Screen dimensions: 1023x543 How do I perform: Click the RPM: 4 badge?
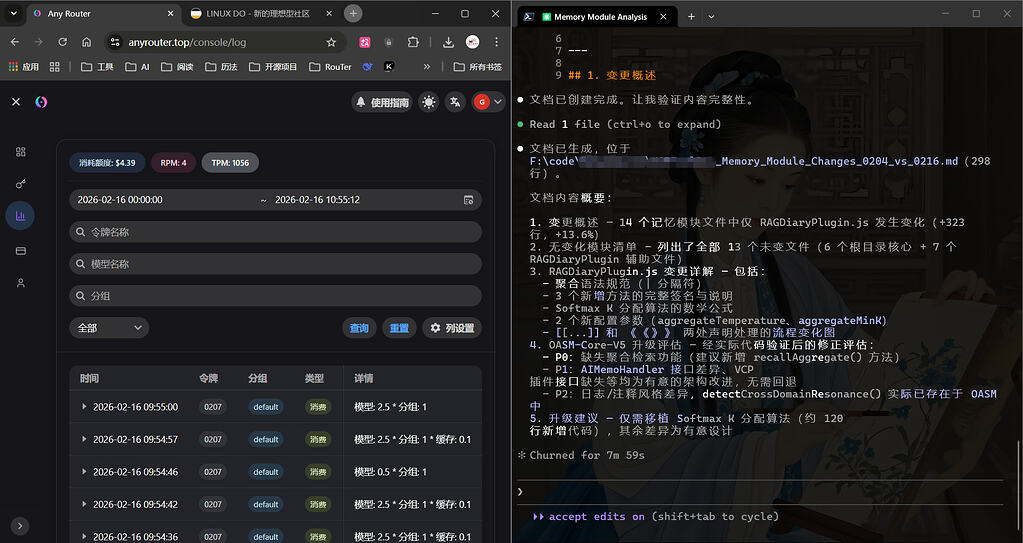click(174, 163)
